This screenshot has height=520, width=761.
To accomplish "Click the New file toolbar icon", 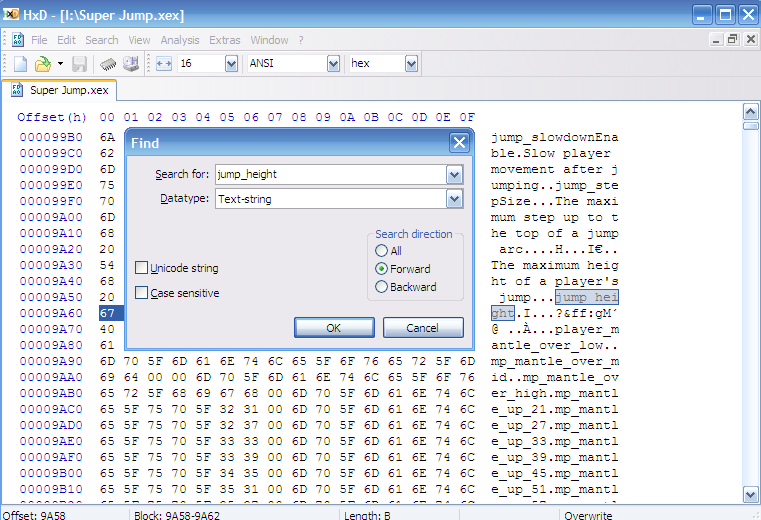I will pyautogui.click(x=20, y=63).
